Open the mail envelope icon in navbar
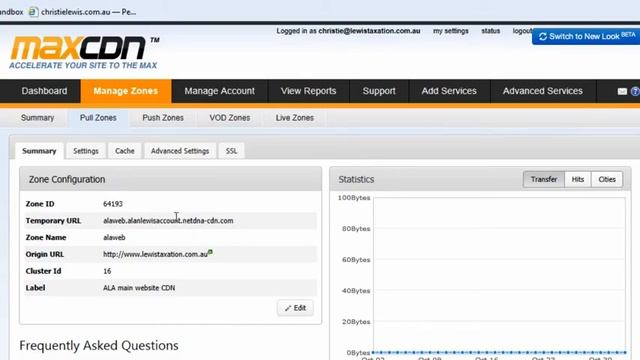 pos(622,91)
